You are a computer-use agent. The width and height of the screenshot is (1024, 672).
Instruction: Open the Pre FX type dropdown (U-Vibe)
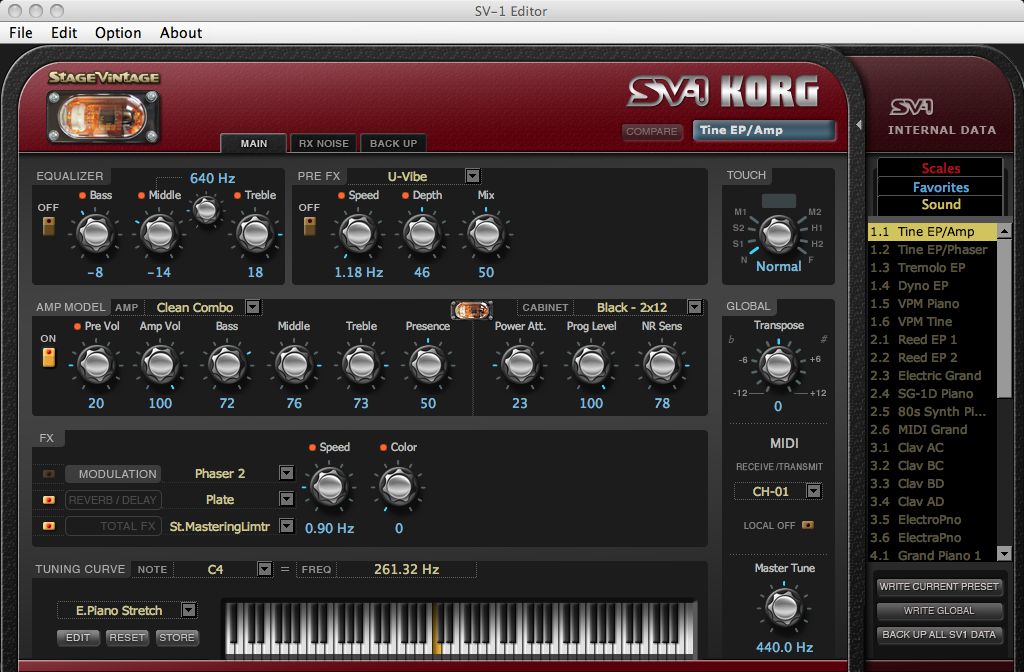[472, 176]
